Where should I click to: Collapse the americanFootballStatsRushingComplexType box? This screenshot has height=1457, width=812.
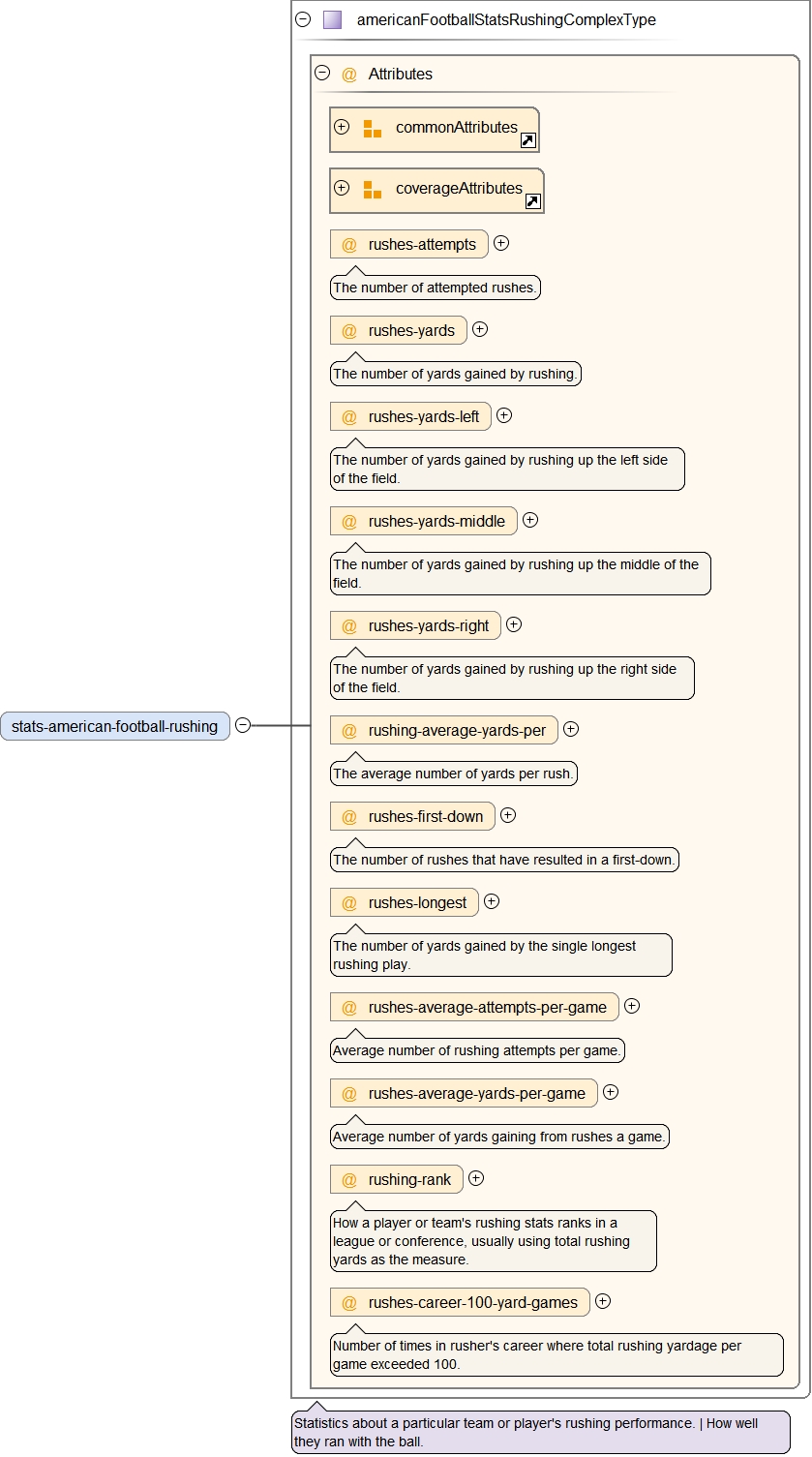[x=303, y=19]
